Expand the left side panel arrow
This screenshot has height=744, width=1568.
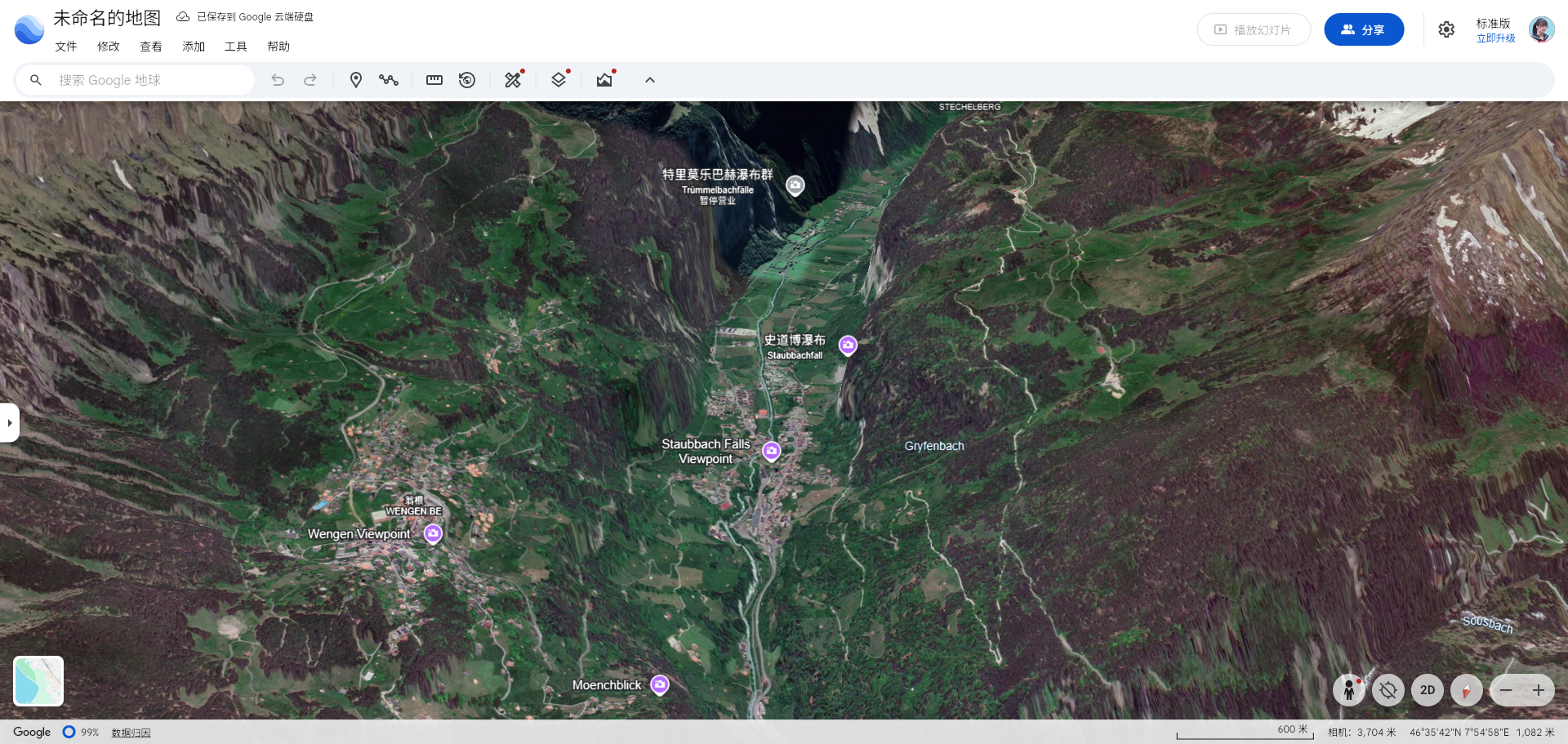tap(10, 423)
